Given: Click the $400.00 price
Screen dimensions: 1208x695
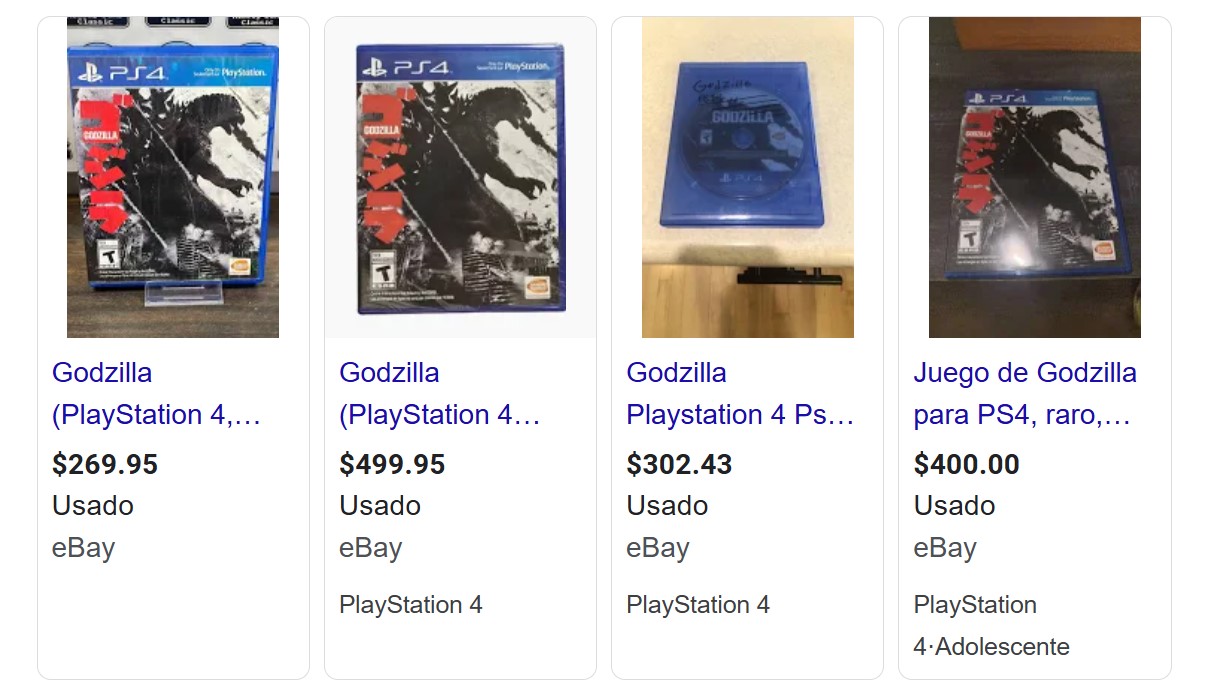Looking at the screenshot, I should (966, 464).
